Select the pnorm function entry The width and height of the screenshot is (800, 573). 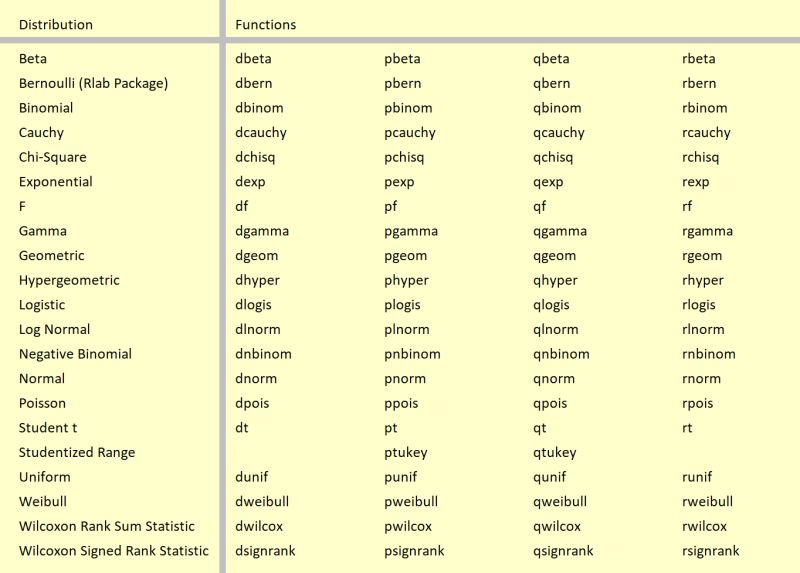[x=405, y=379]
